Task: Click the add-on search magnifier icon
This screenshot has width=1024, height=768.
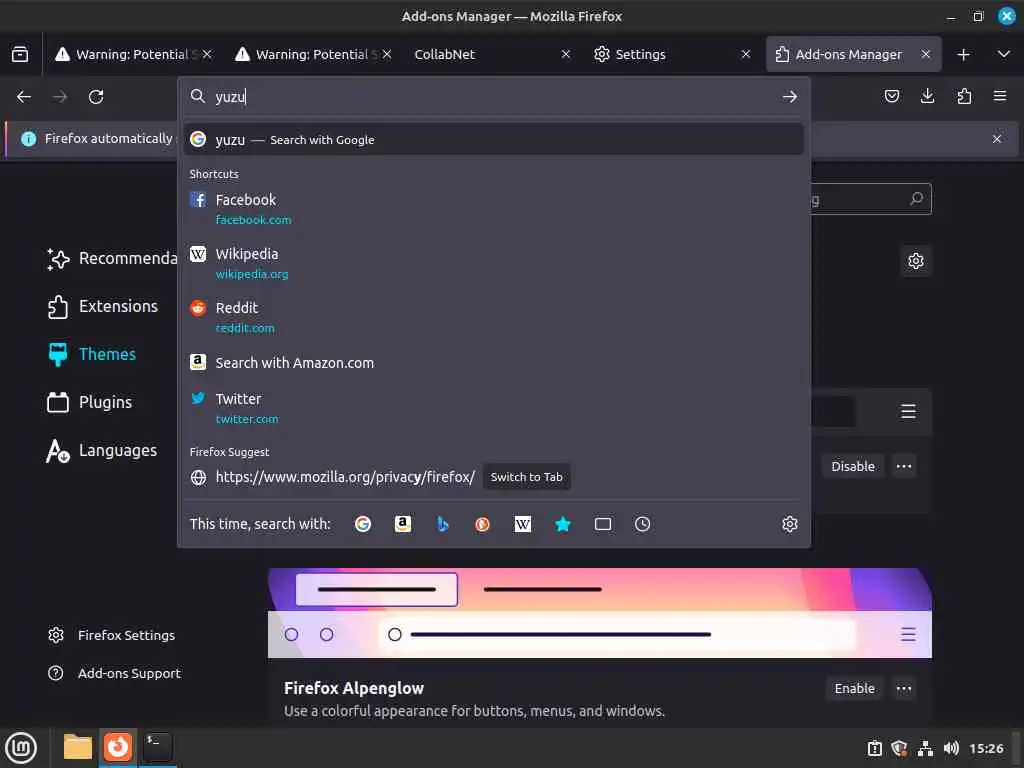Action: pyautogui.click(x=916, y=199)
